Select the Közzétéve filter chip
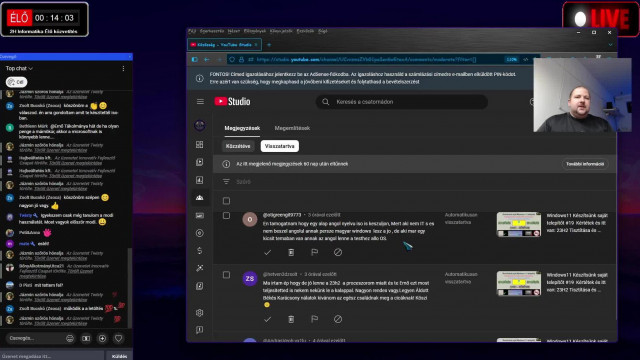The image size is (640, 360). pyautogui.click(x=238, y=146)
